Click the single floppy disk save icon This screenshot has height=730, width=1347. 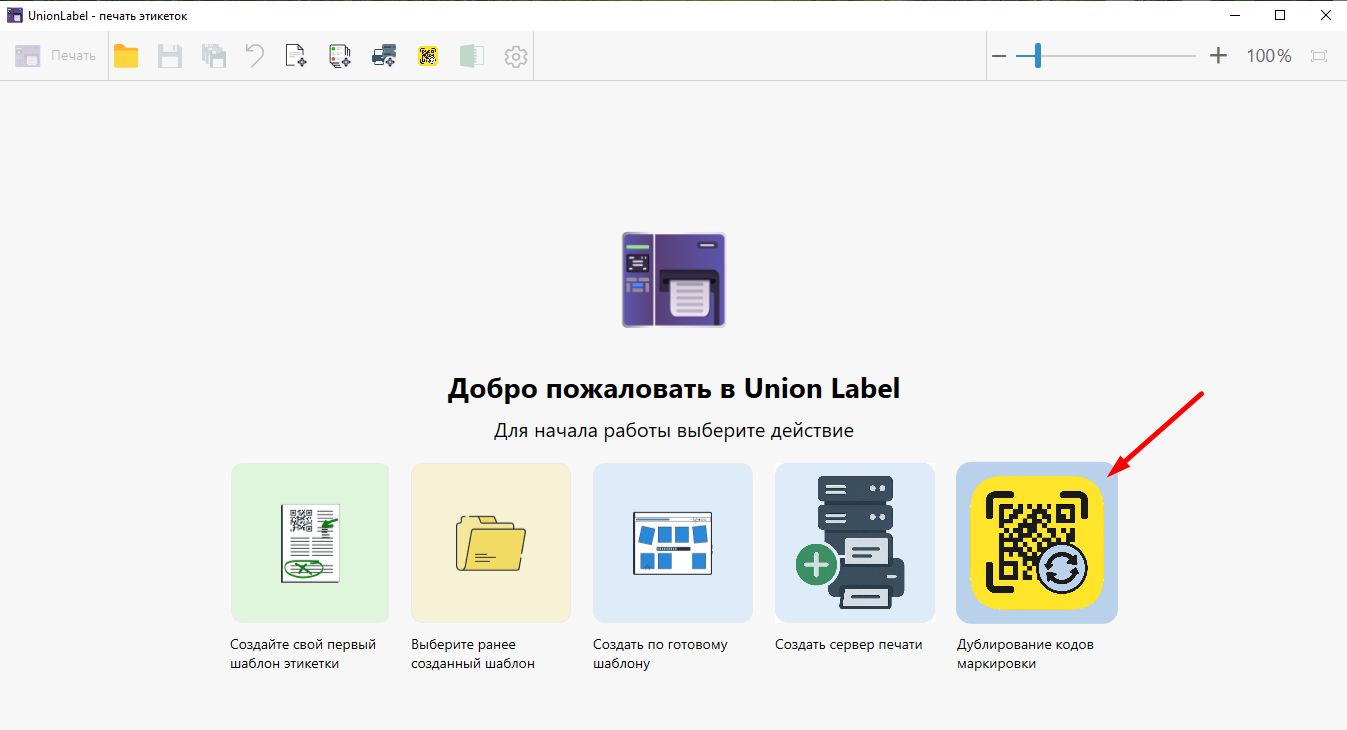click(170, 56)
